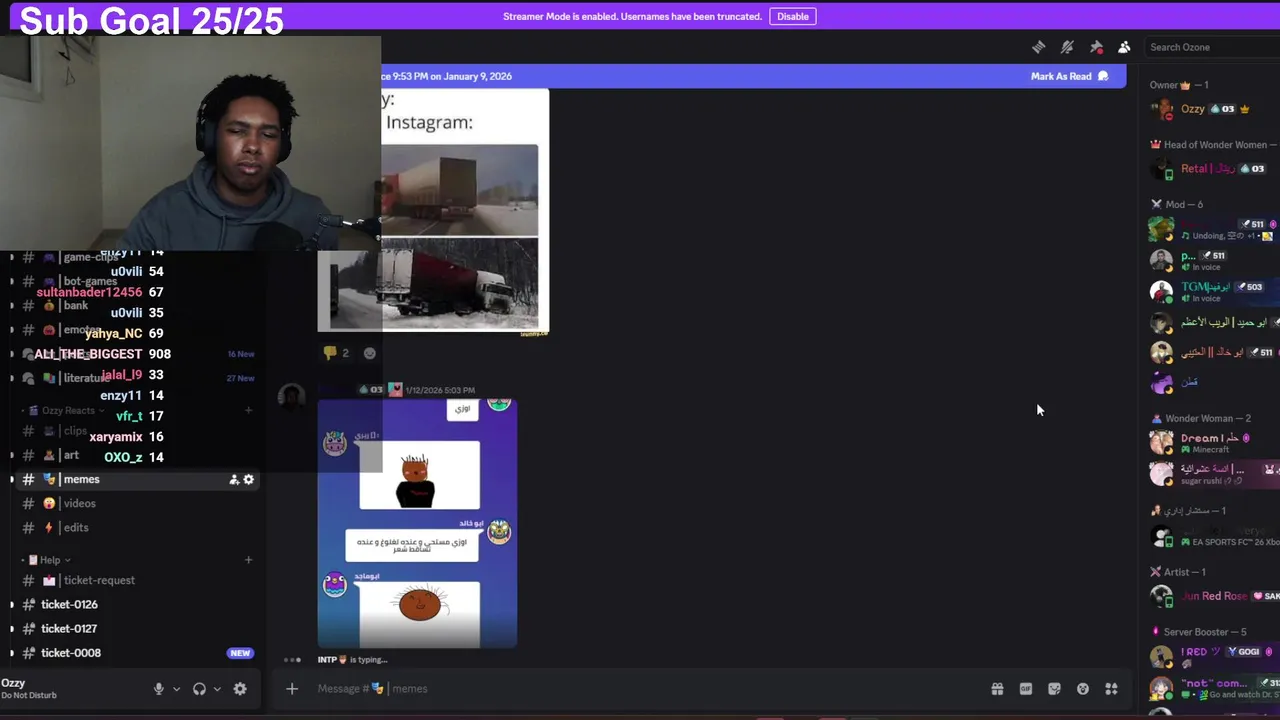Toggle microphone mute

coord(158,689)
